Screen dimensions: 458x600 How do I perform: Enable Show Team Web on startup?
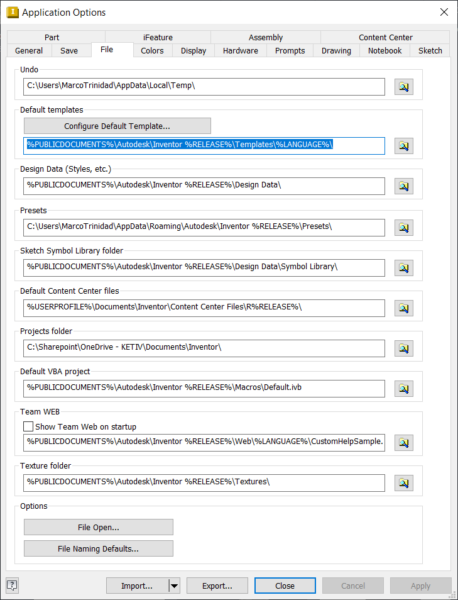[28, 426]
